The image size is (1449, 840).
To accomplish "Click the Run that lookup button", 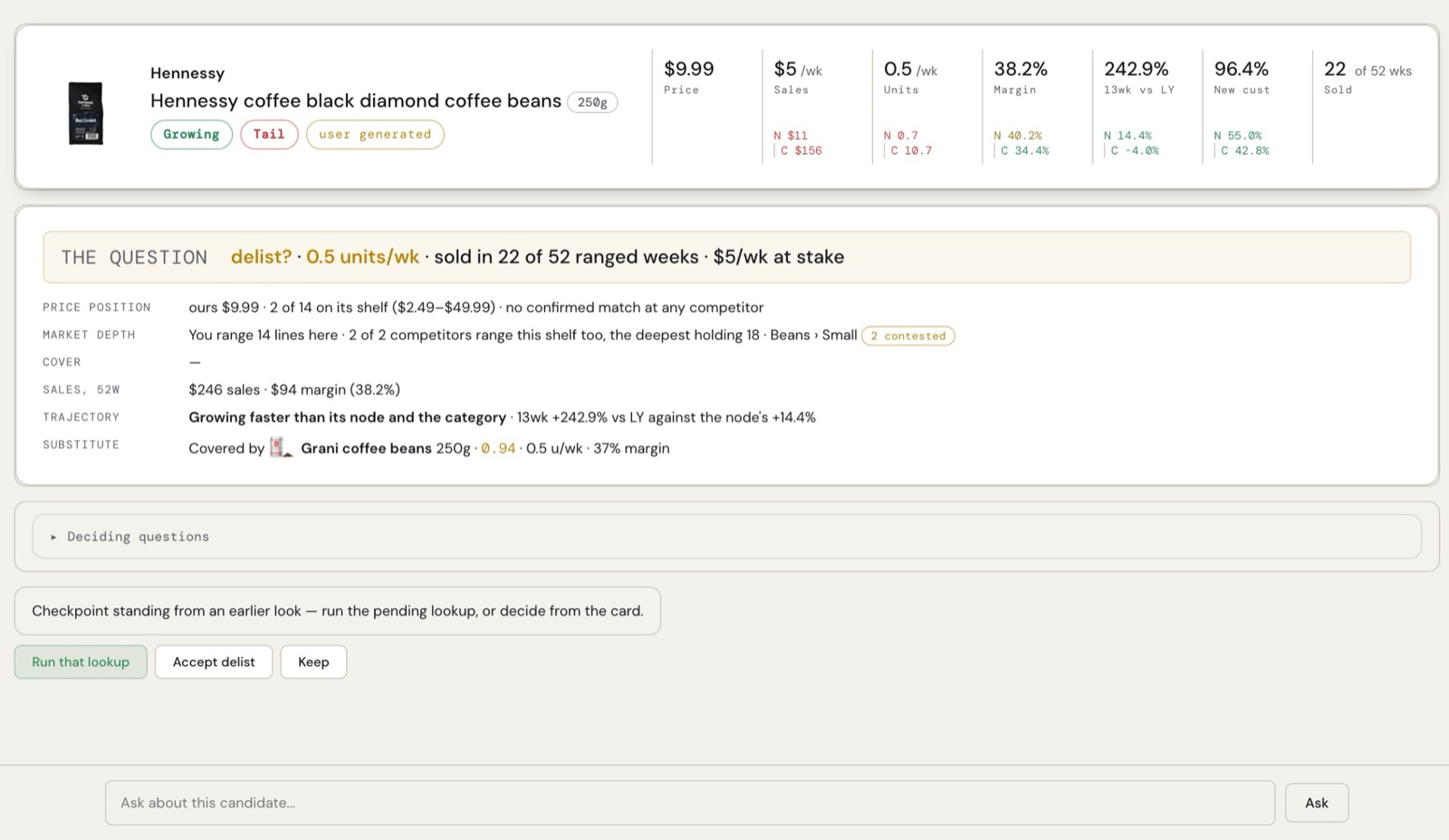I will point(81,662).
